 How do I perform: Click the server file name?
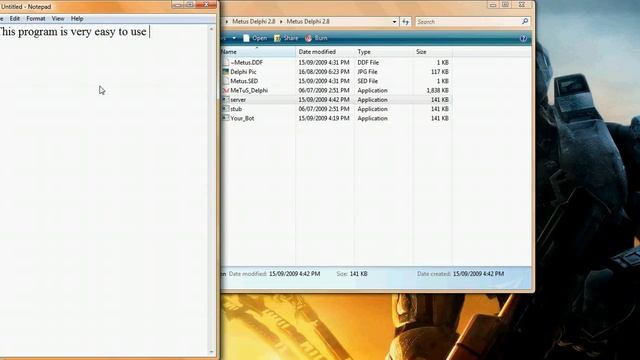click(x=238, y=100)
